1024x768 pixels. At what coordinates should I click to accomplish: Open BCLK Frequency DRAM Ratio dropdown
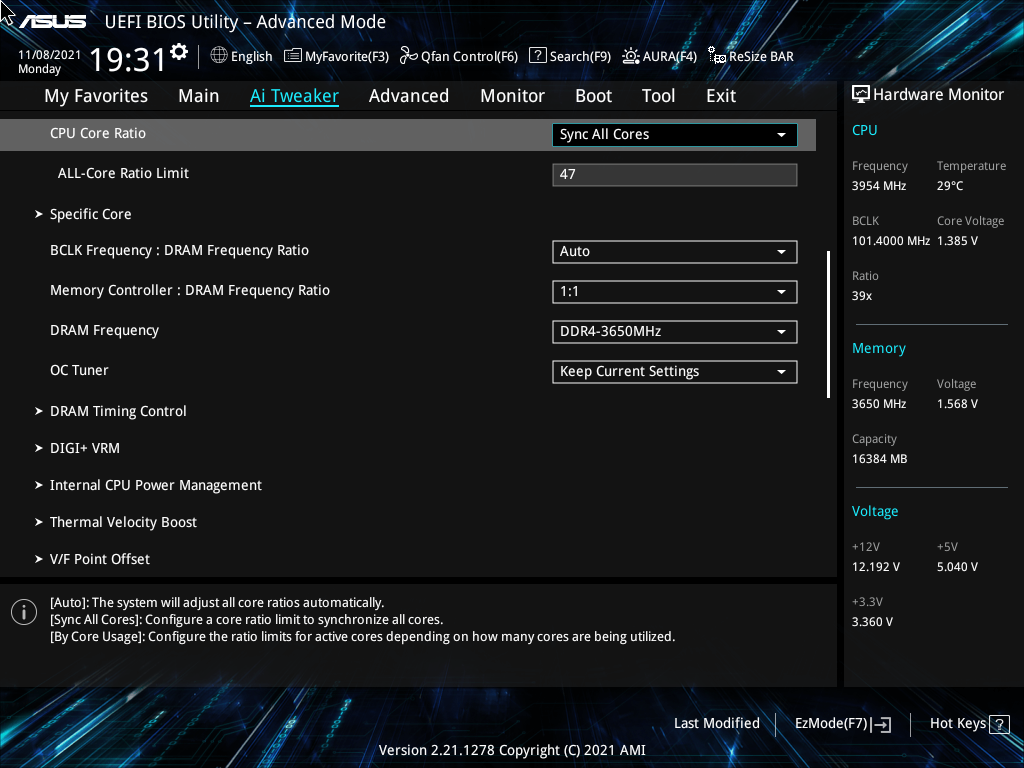click(x=675, y=252)
